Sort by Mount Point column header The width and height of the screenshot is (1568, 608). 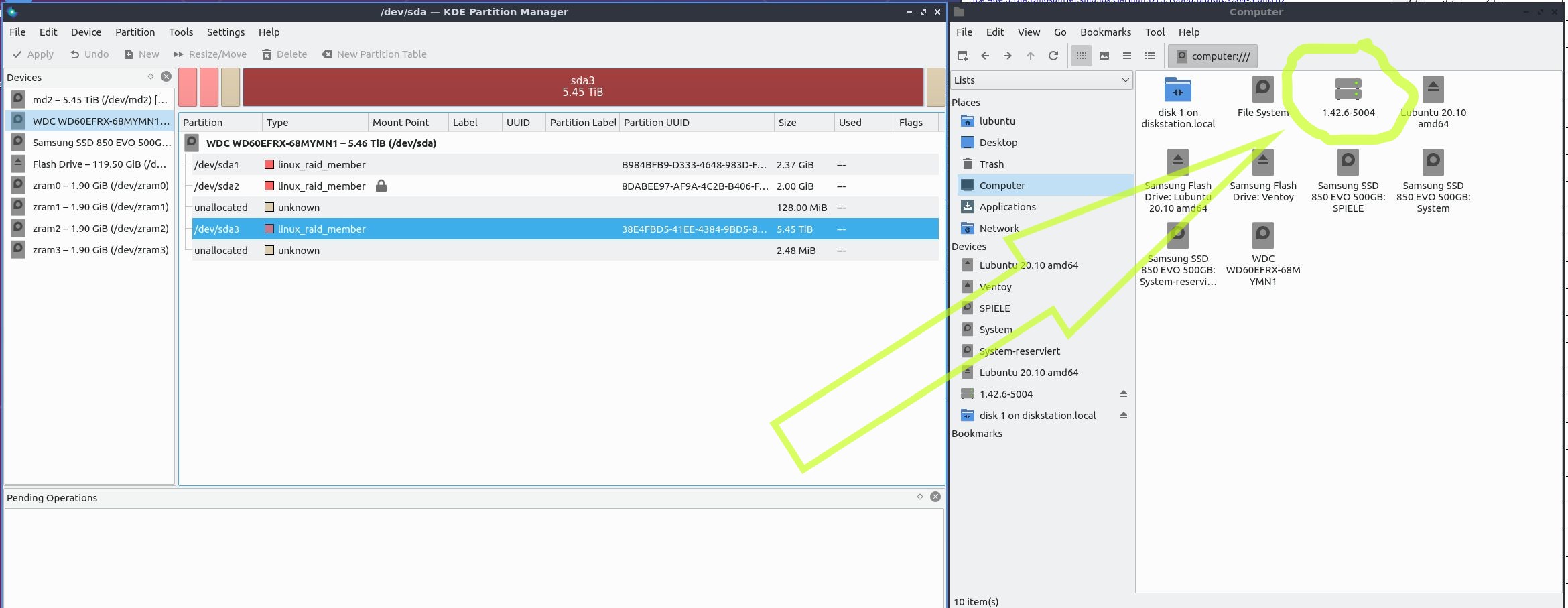408,123
